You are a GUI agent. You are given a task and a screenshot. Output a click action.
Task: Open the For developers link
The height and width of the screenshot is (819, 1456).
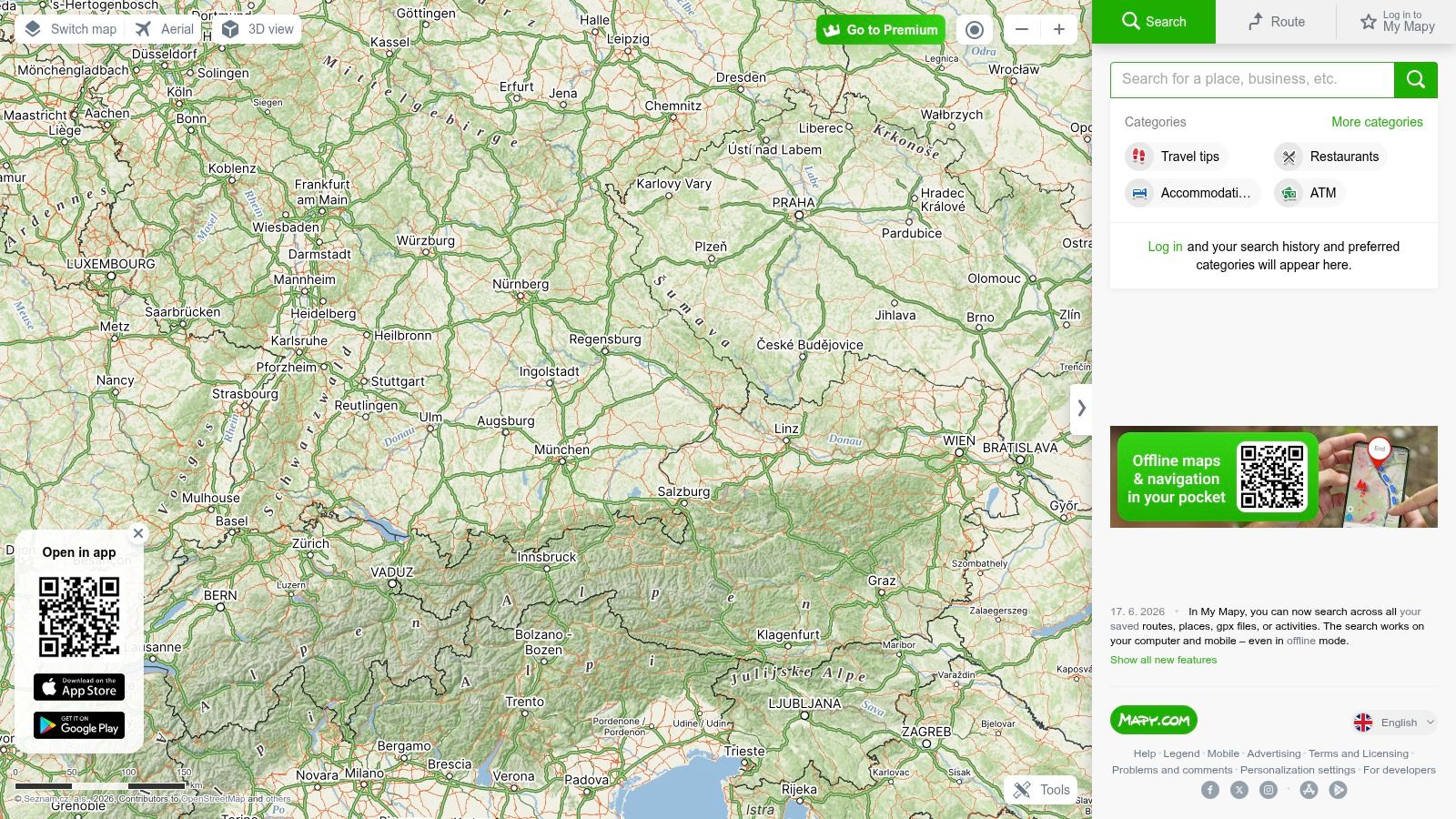[1400, 770]
